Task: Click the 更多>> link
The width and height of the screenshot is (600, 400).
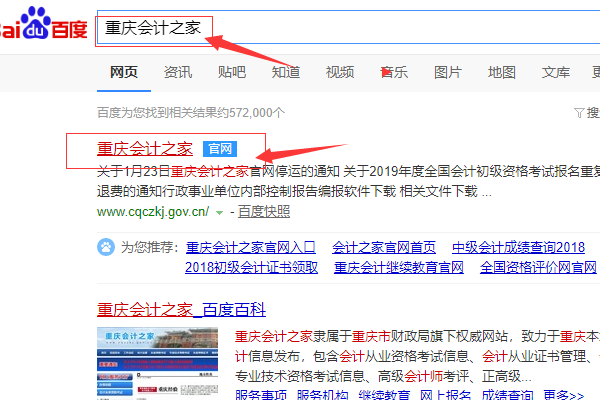Action: point(564,395)
